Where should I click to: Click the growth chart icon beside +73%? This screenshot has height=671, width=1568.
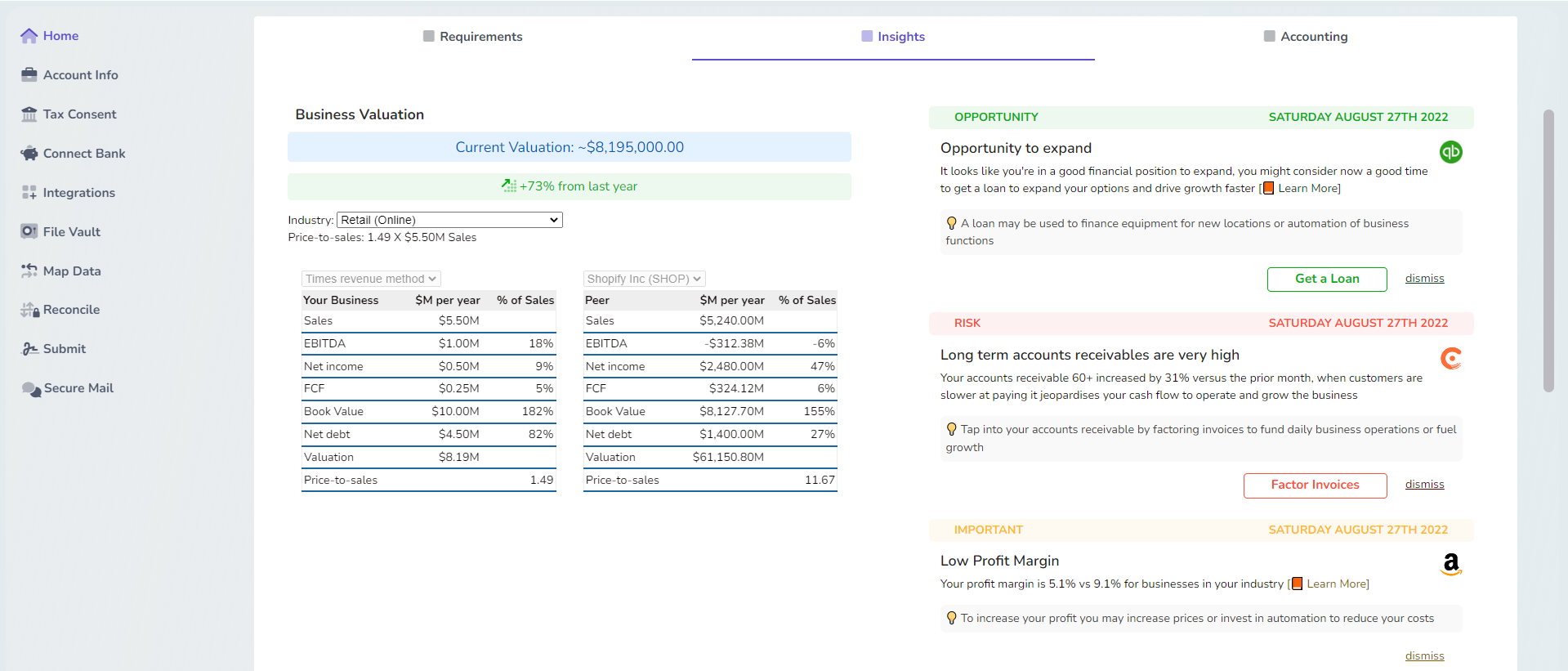(509, 186)
